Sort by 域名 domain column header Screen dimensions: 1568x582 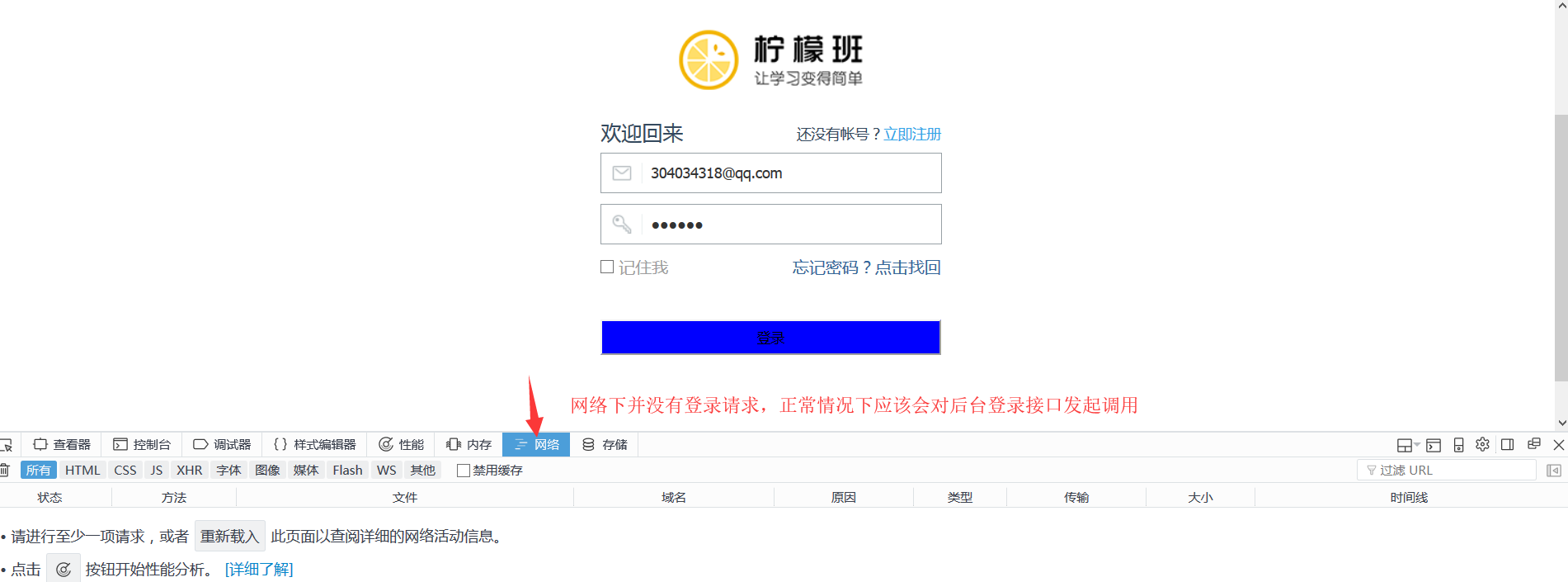click(x=674, y=497)
